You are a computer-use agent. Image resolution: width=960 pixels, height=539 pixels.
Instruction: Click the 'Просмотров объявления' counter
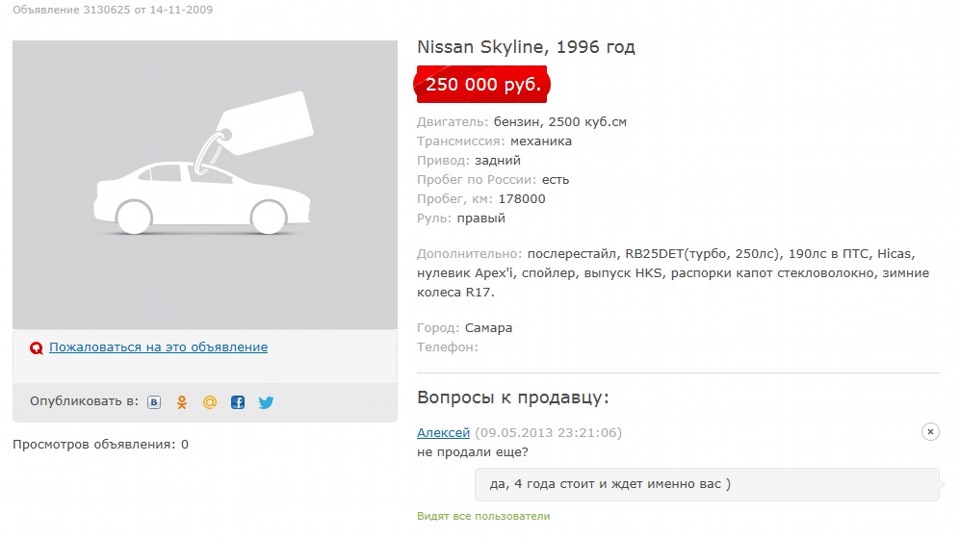tap(100, 444)
